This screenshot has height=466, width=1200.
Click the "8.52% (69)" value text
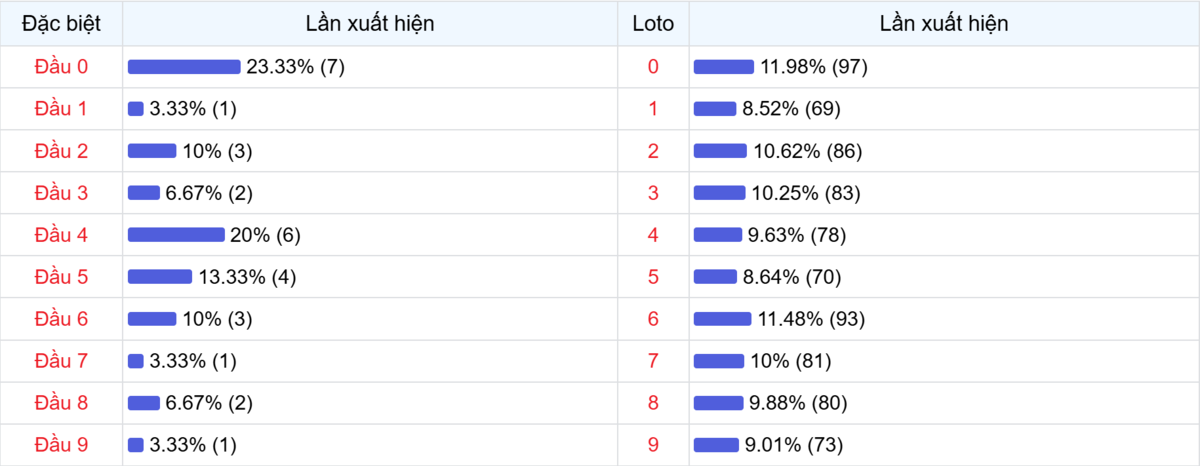pos(791,109)
